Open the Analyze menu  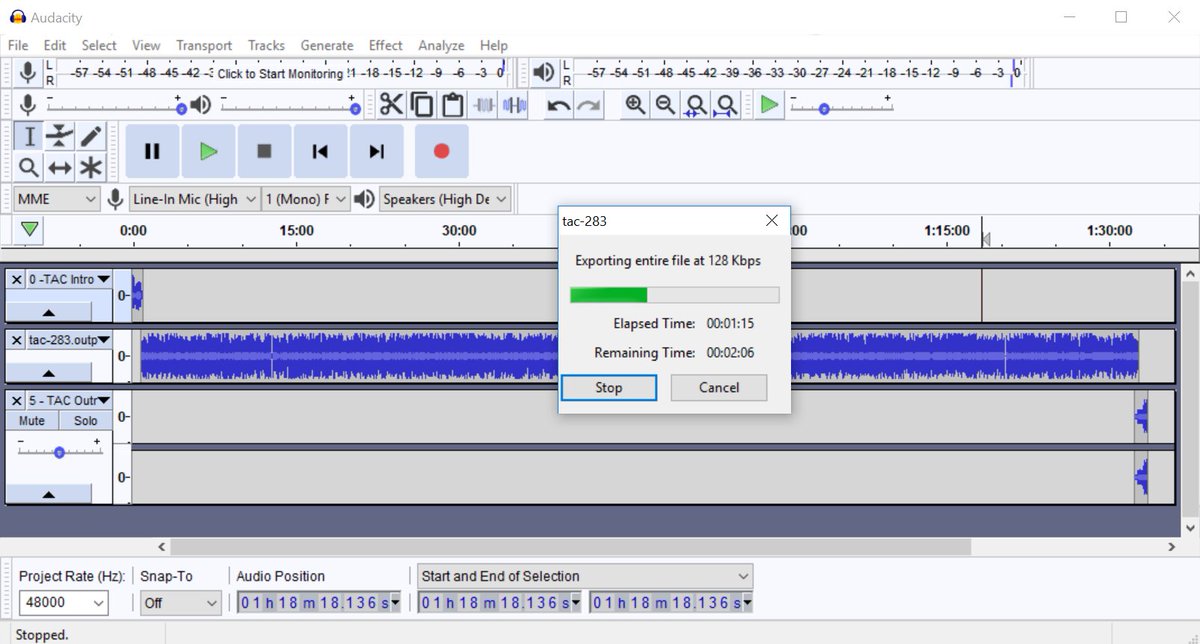pos(441,45)
